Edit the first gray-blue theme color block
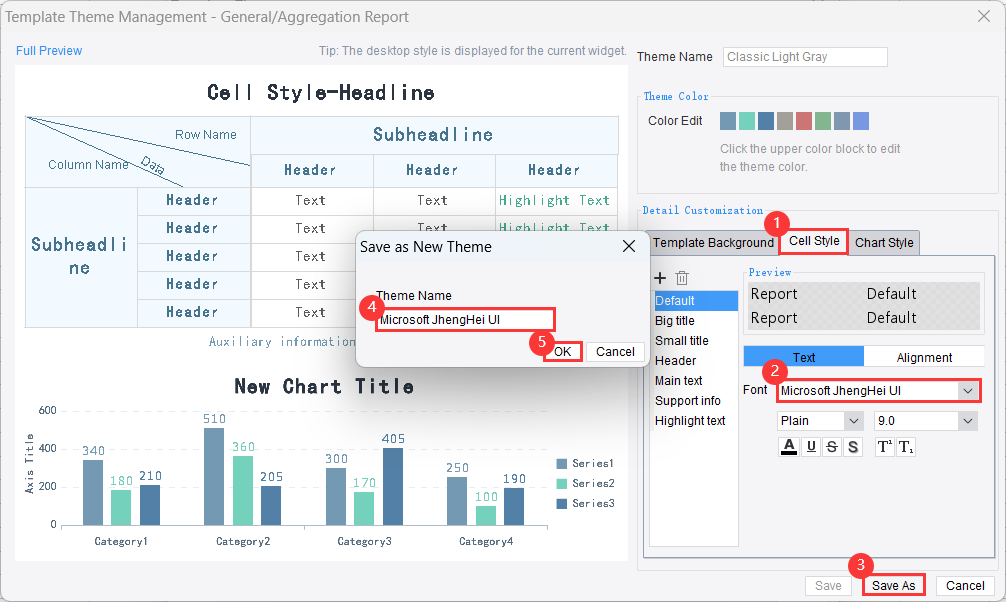1006x602 pixels. 728,121
